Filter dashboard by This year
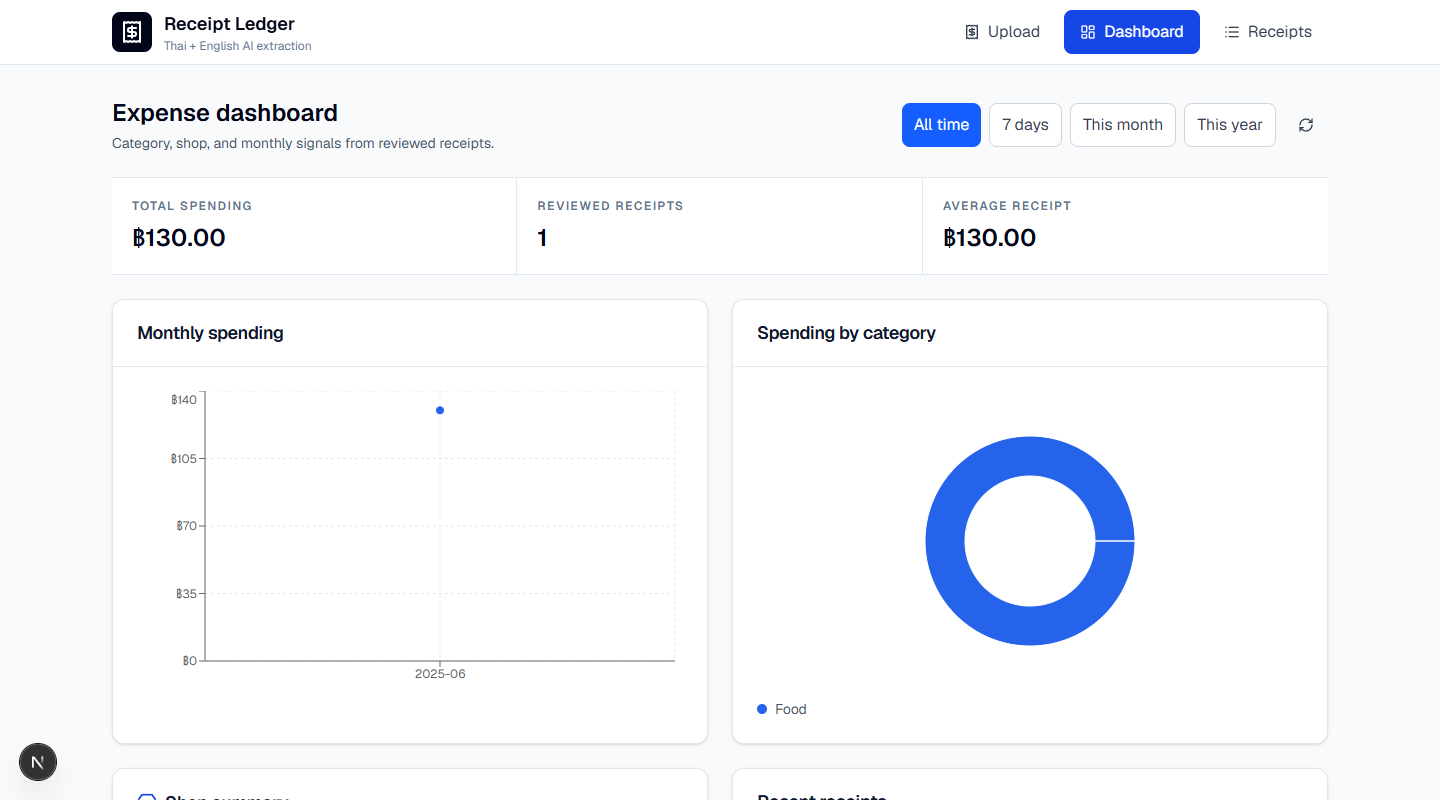Viewport: 1440px width, 800px height. click(1230, 125)
